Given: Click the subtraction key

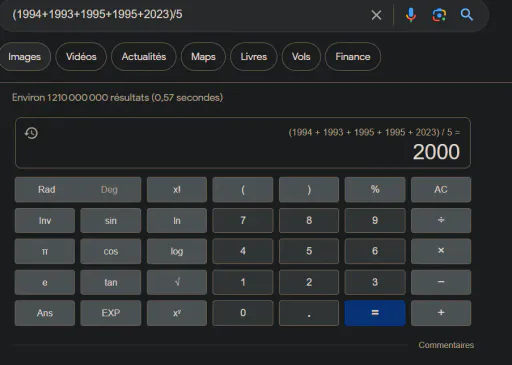Looking at the screenshot, I should click(441, 282).
